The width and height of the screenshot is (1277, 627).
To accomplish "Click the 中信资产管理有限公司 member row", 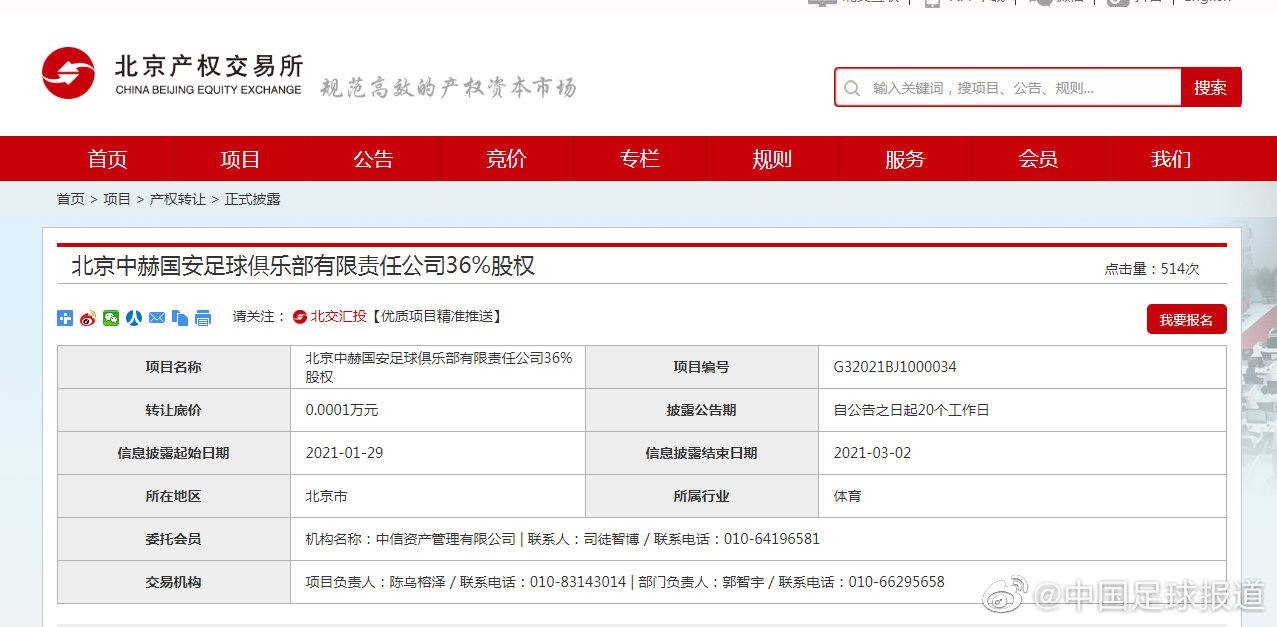I will [758, 539].
